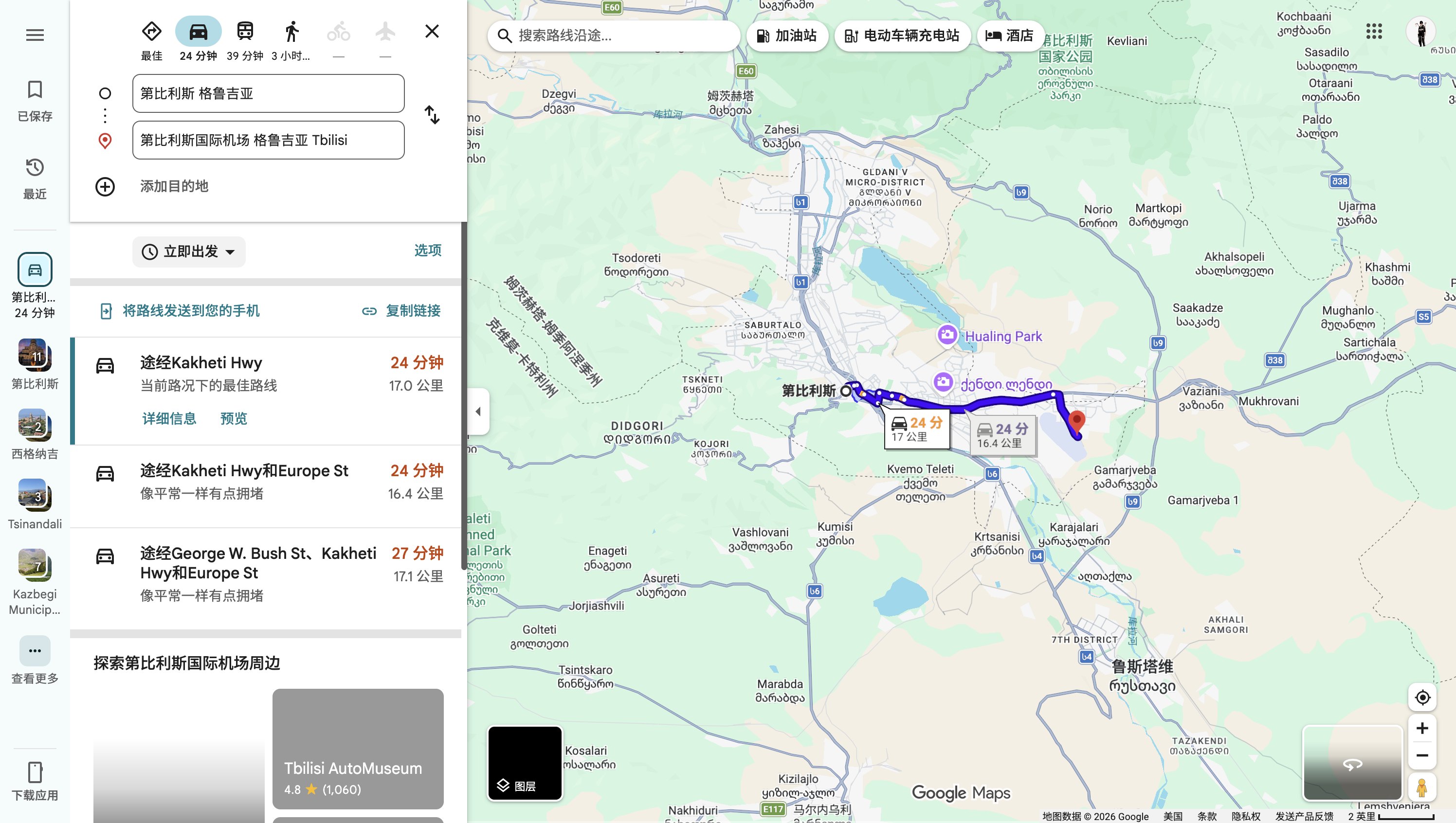
Task: Open the 立即出发 departure time dropdown
Action: (189, 251)
